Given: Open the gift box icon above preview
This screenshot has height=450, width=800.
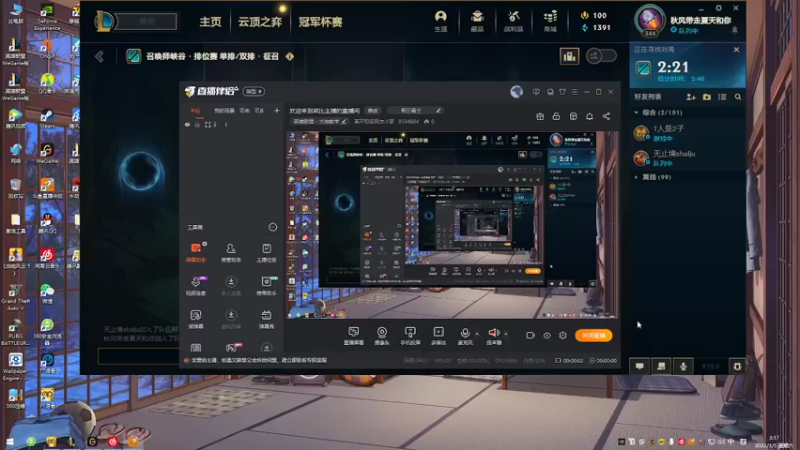Looking at the screenshot, I should [x=540, y=116].
